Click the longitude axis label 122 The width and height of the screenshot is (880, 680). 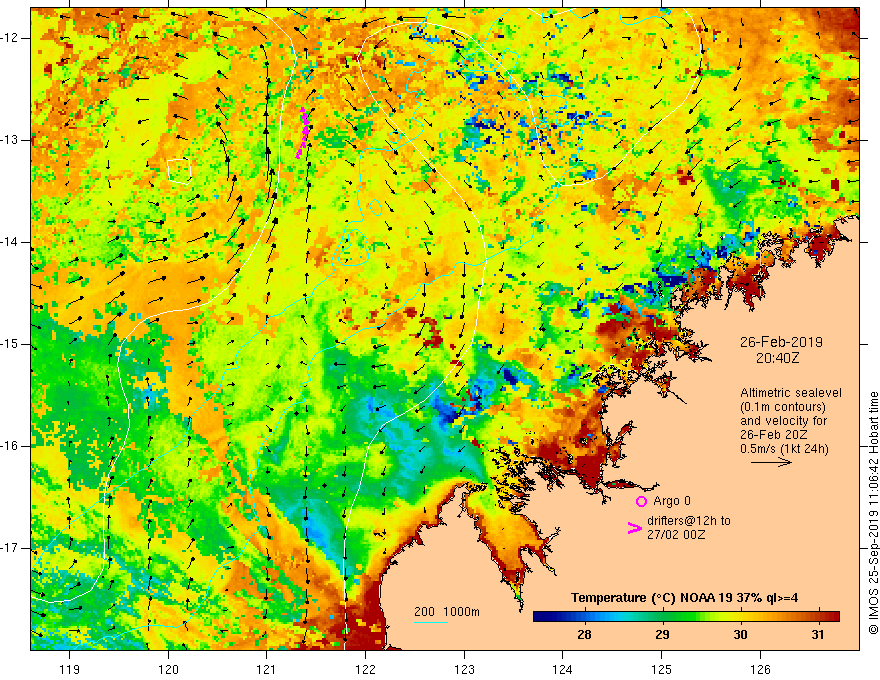(x=365, y=669)
